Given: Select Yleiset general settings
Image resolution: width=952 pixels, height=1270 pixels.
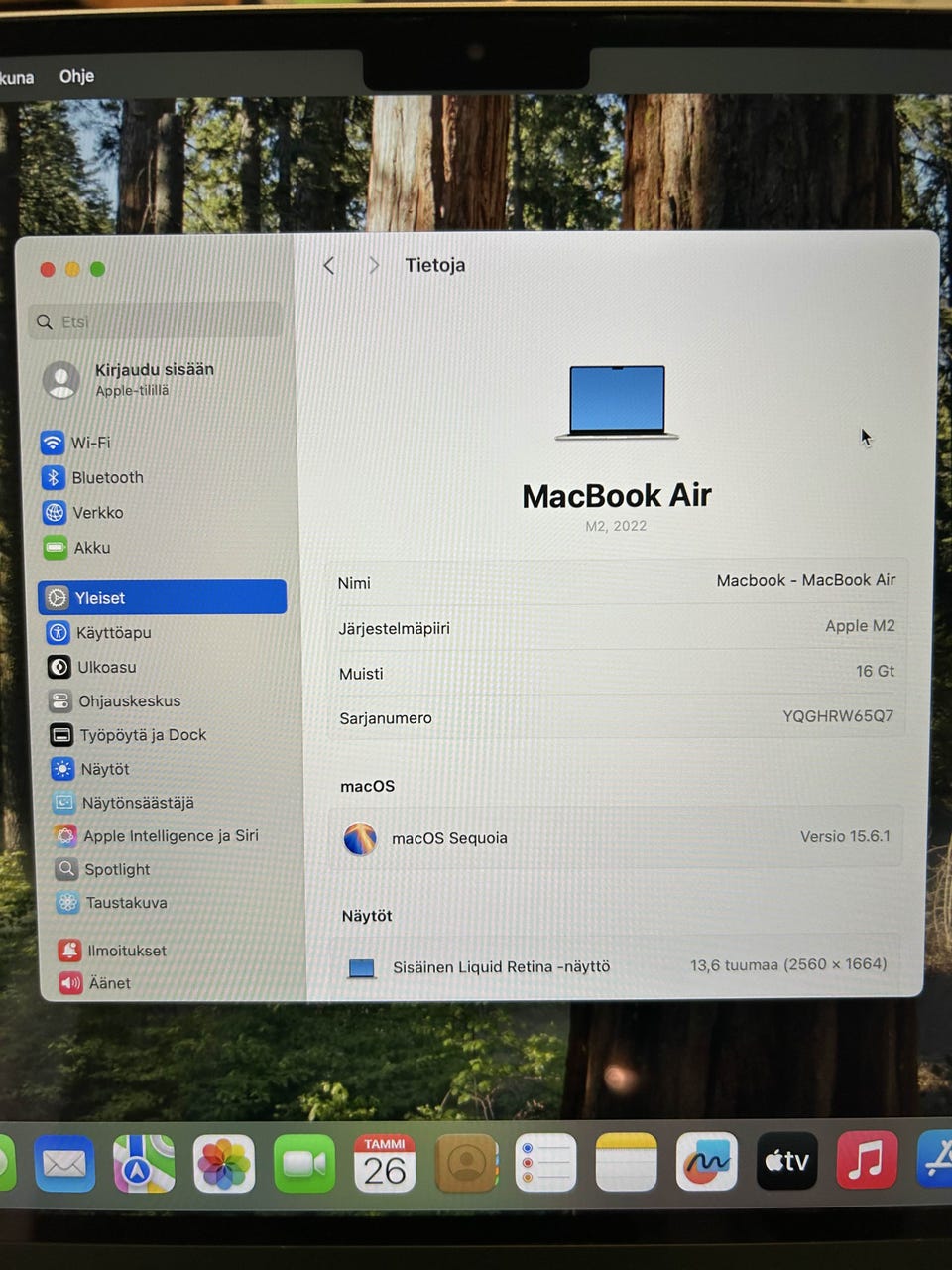Looking at the screenshot, I should [163, 597].
